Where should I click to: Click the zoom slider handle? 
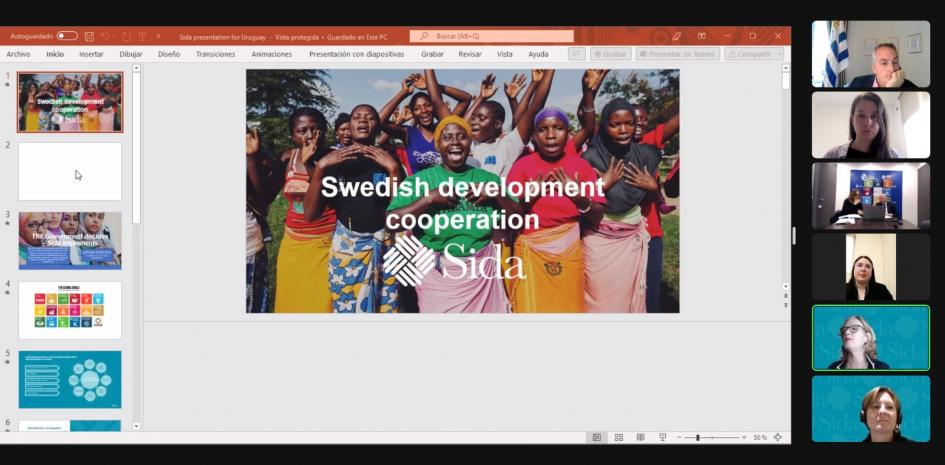(697, 437)
